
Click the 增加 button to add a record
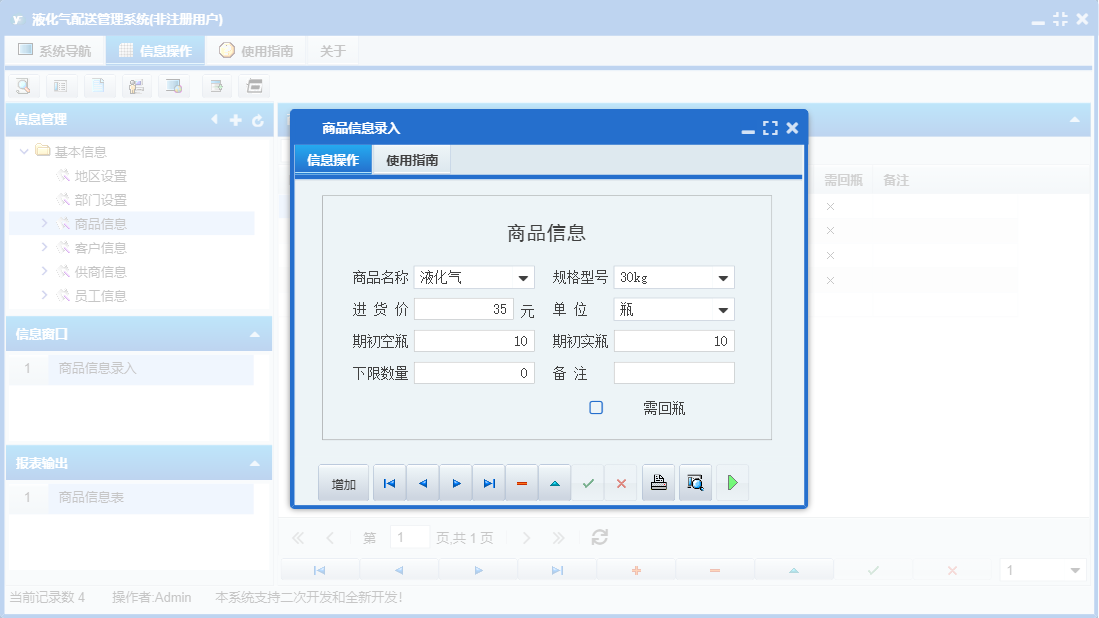point(342,482)
